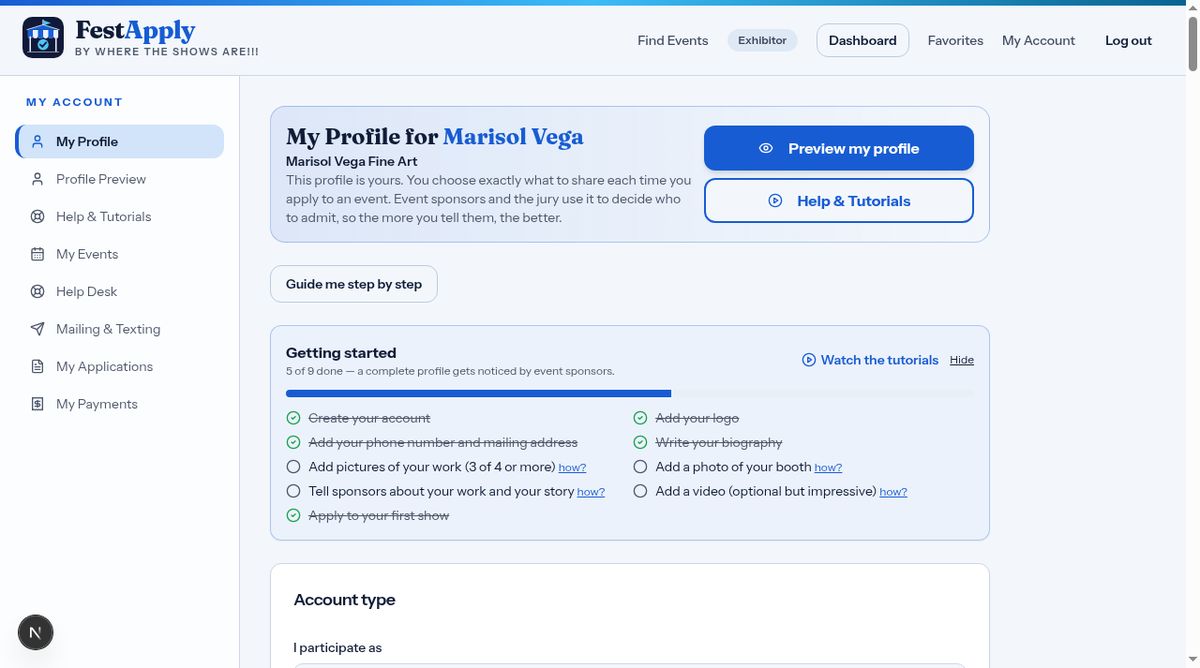Click the My Applications document icon

pyautogui.click(x=37, y=366)
